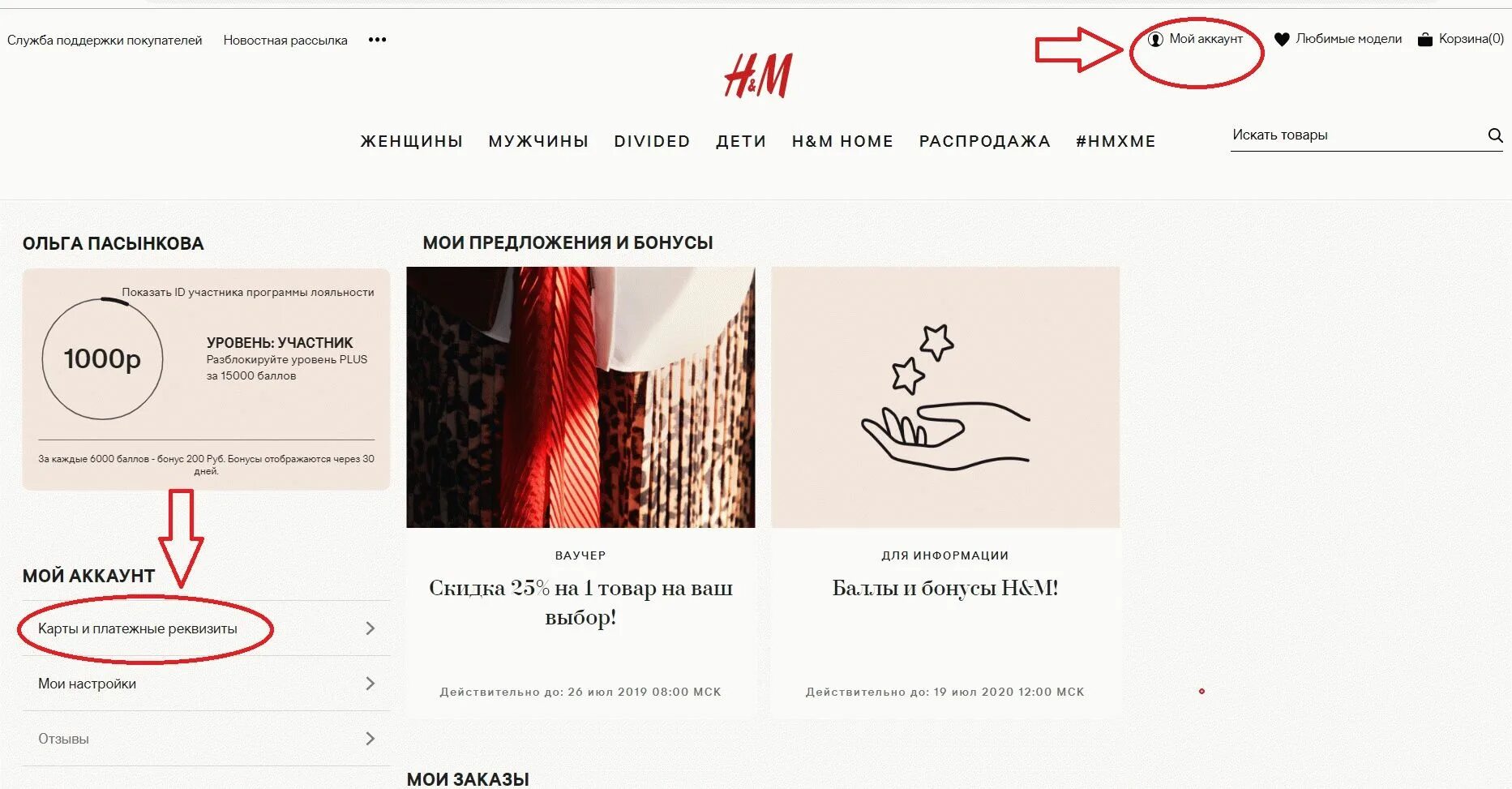Image resolution: width=1512 pixels, height=789 pixels.
Task: Click Новостная рассылка link
Action: 285,40
